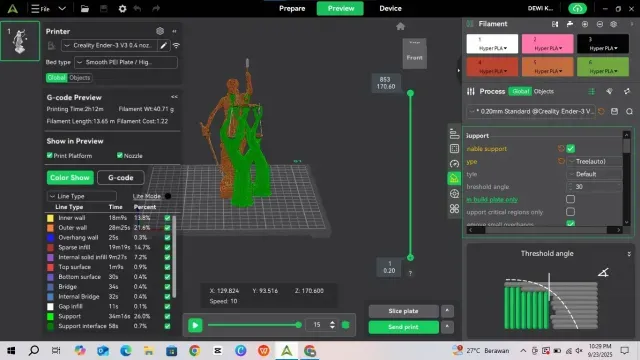Click the G-code button

click(x=121, y=178)
